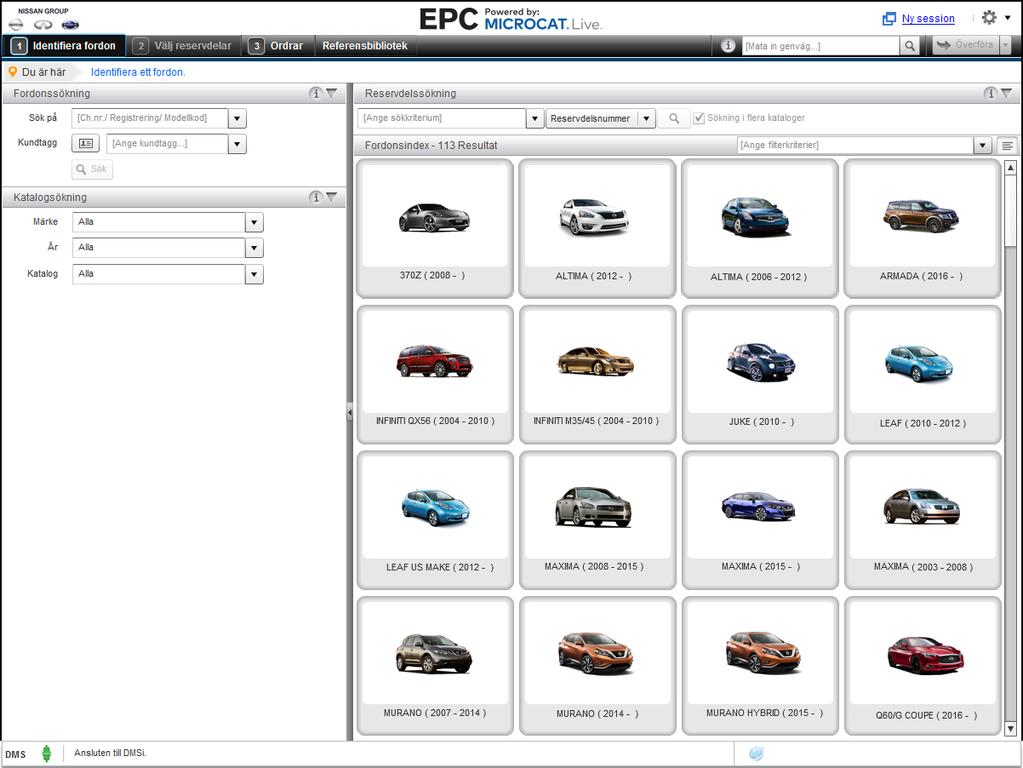Show info for Katalogsökning panel
Image resolution: width=1023 pixels, height=768 pixels.
click(316, 197)
